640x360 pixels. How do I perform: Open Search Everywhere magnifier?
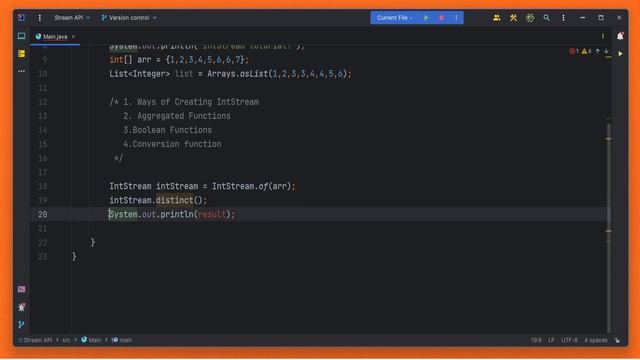pyautogui.click(x=547, y=18)
